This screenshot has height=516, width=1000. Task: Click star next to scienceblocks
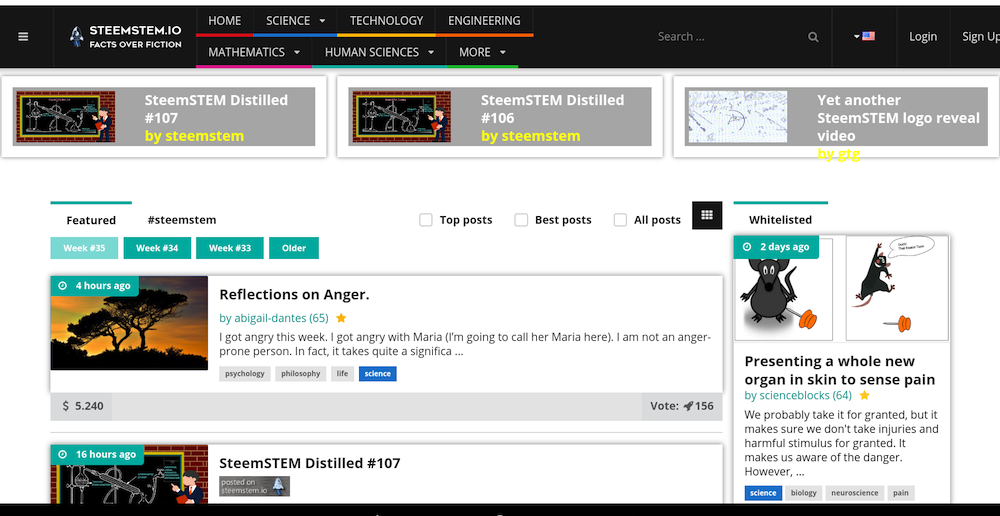[864, 395]
